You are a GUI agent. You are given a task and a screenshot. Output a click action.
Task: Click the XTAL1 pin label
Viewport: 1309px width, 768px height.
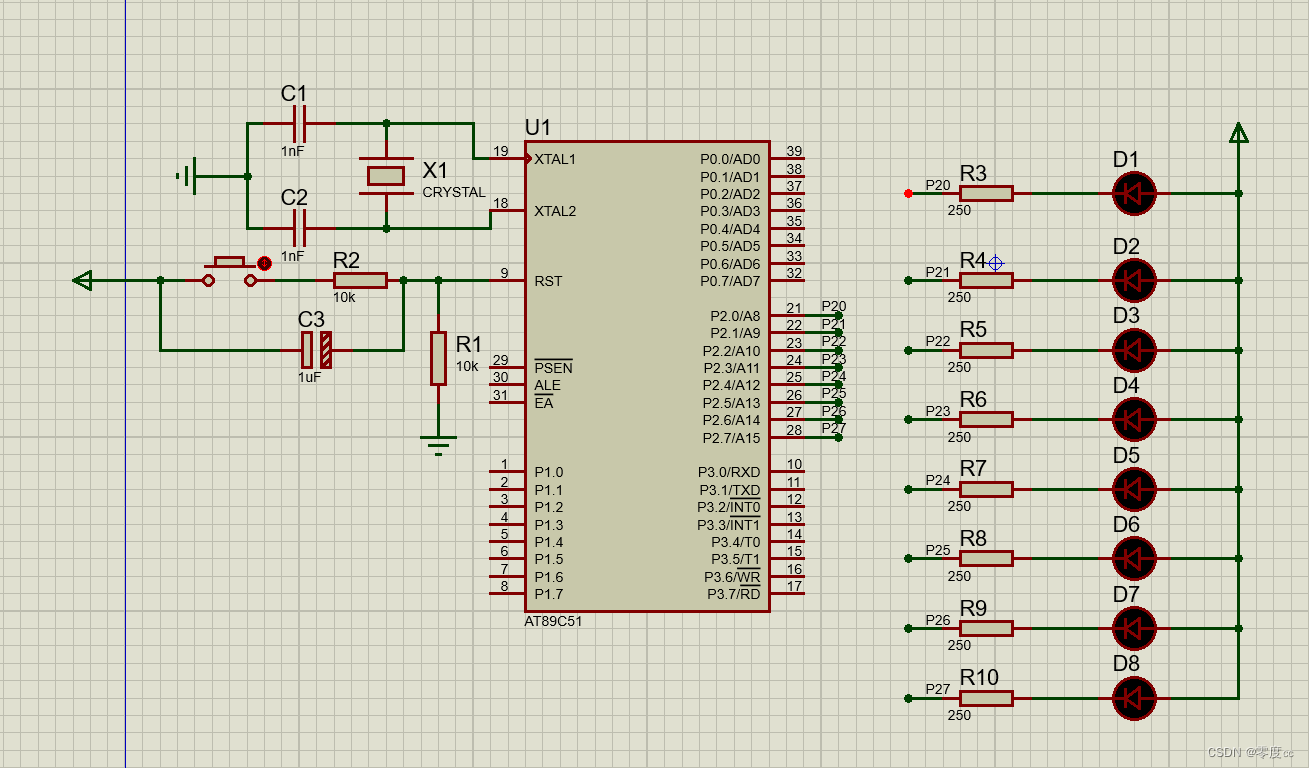(555, 159)
